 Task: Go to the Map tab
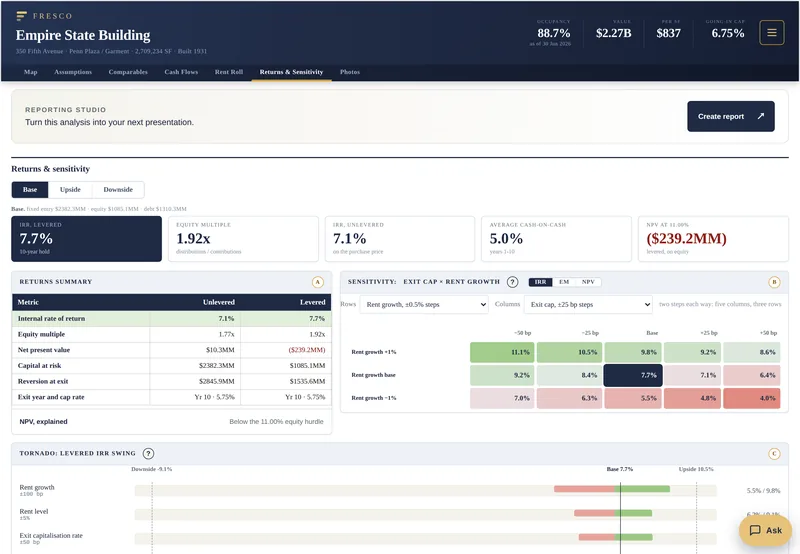coord(31,72)
